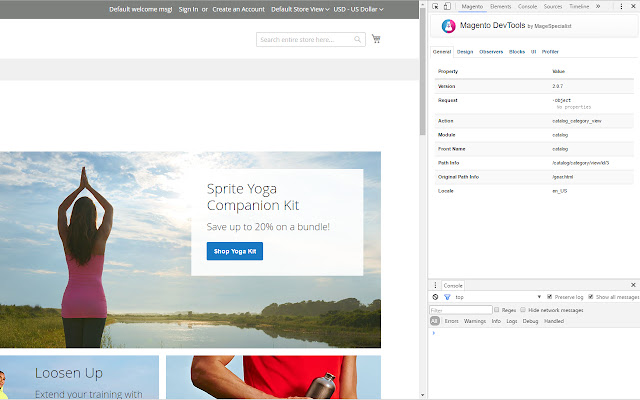This screenshot has height=400, width=640.
Task: Show more DevTools tabs via double chevron
Action: 598,6
